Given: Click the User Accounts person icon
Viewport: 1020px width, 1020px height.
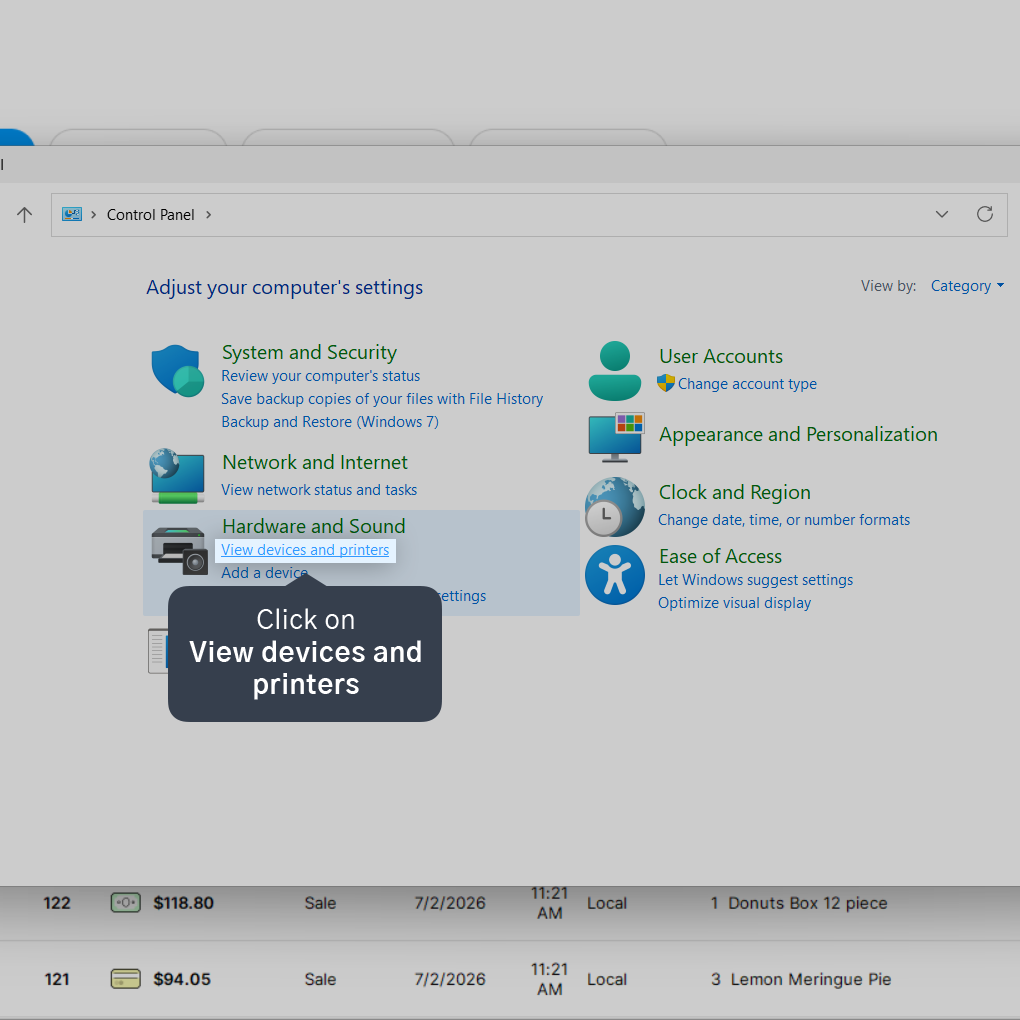Looking at the screenshot, I should coord(615,371).
